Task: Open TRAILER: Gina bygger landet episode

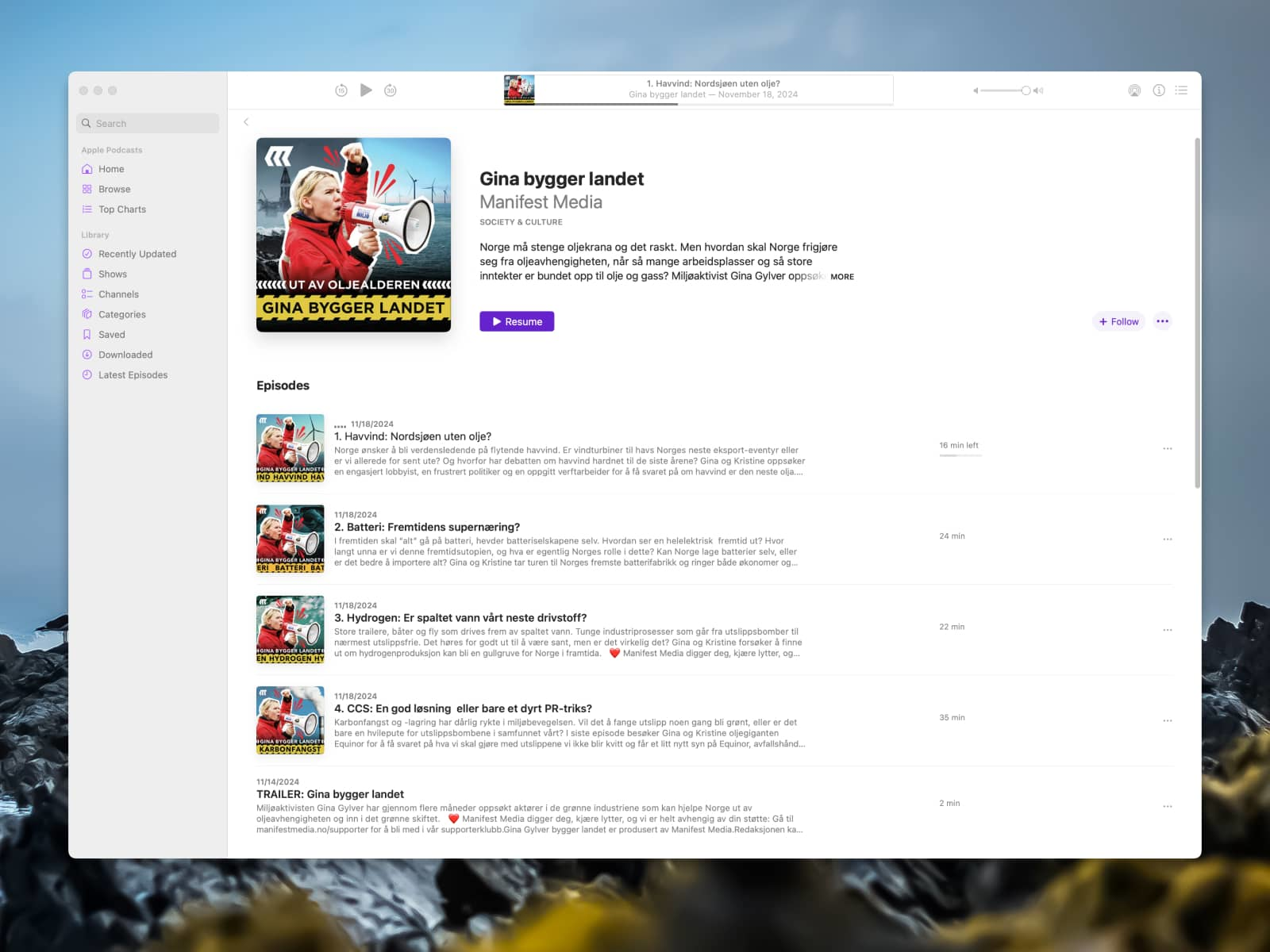Action: (330, 794)
